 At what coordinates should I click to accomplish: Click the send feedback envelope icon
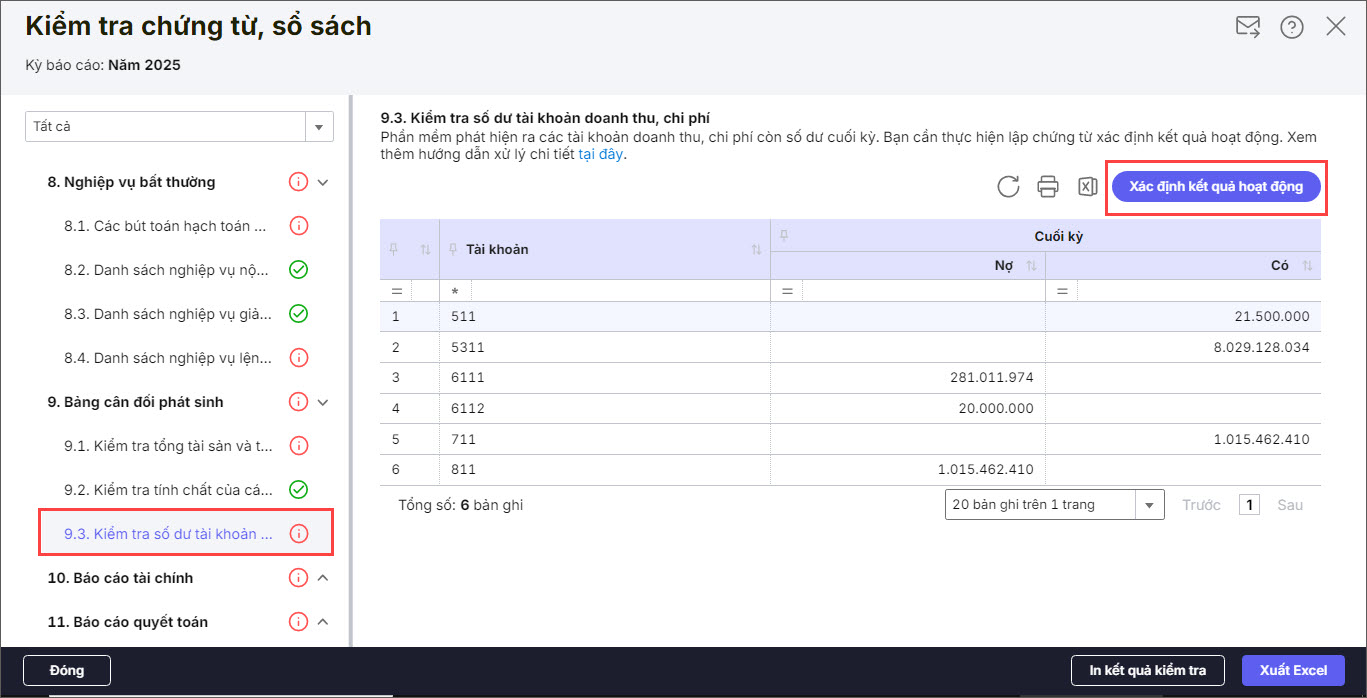(x=1247, y=27)
